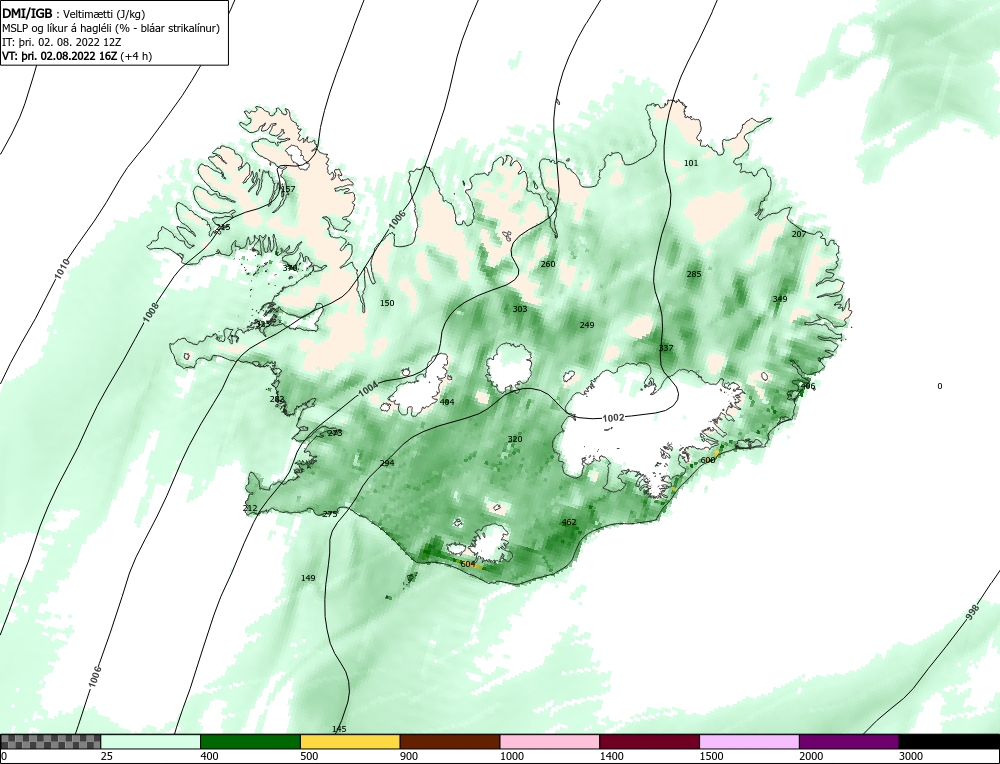1000x764 pixels.
Task: Pick the dark green 400–500 legend swatch
Action: click(250, 741)
